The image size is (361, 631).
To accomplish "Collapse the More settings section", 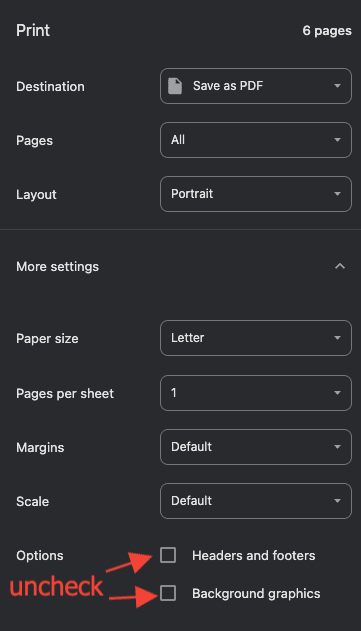I will tap(340, 266).
